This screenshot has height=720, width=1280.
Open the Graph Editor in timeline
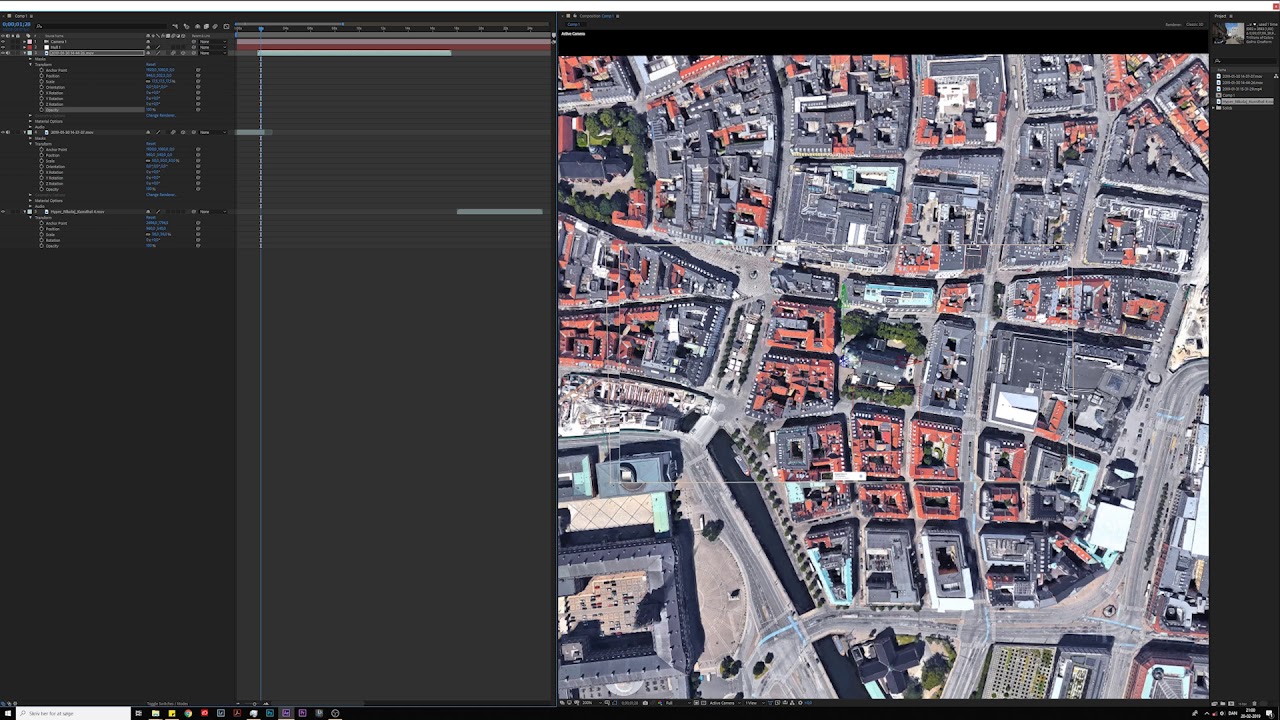click(x=226, y=26)
